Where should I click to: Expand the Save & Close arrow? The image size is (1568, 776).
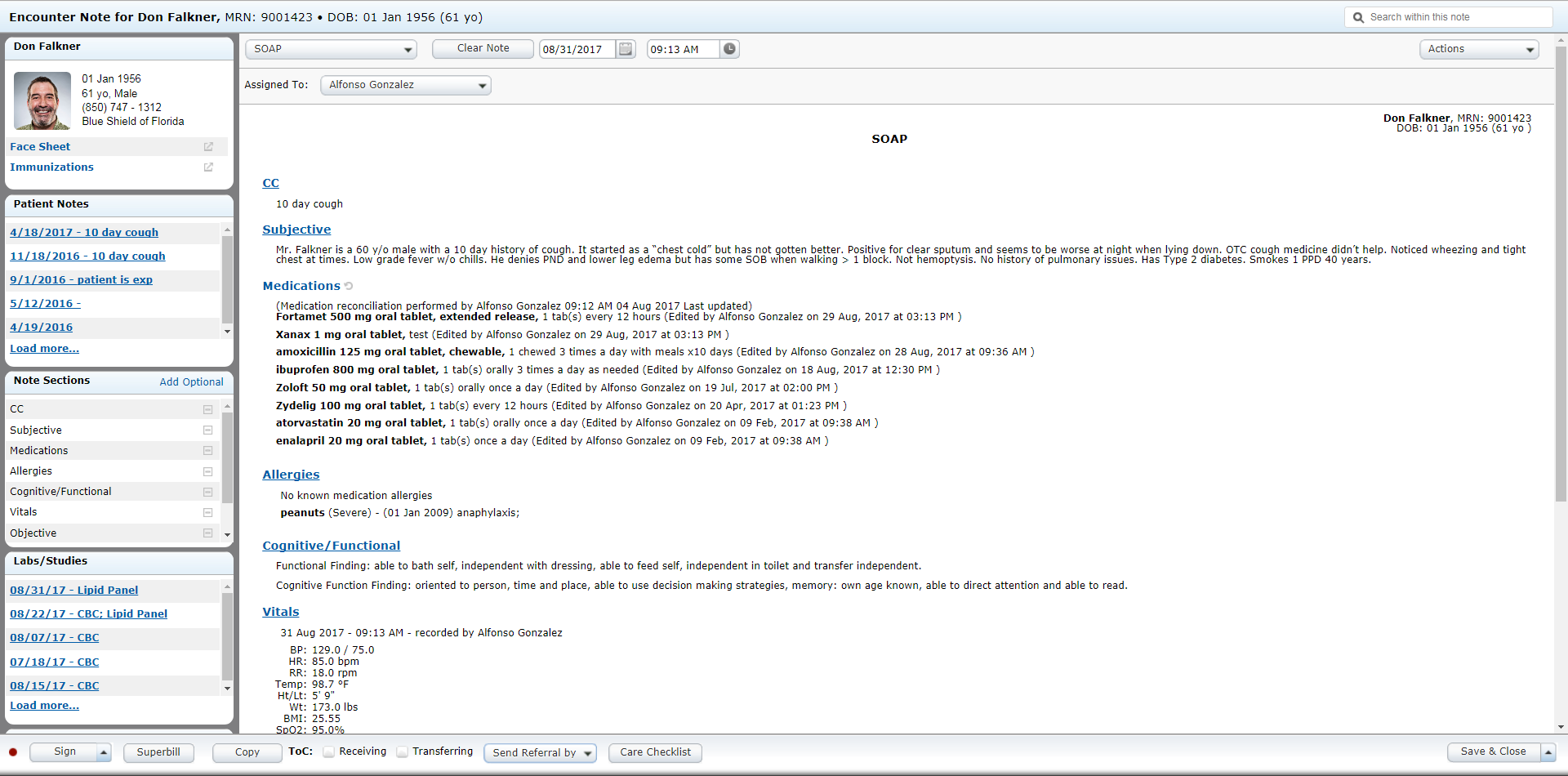[x=1548, y=752]
